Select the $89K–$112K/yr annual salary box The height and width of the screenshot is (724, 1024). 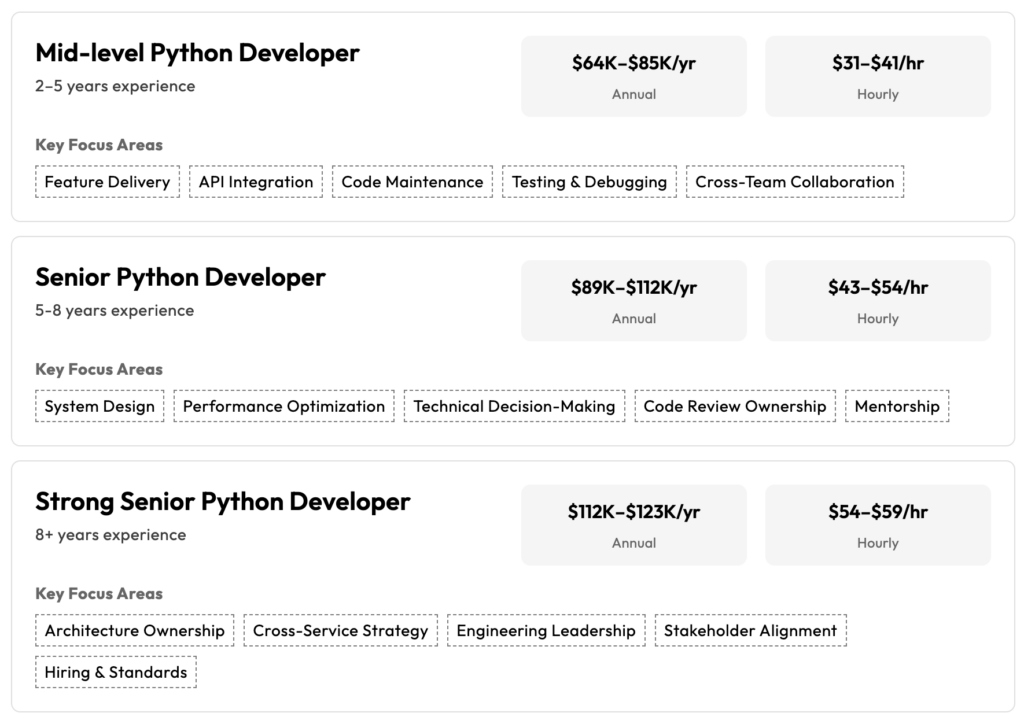point(633,300)
